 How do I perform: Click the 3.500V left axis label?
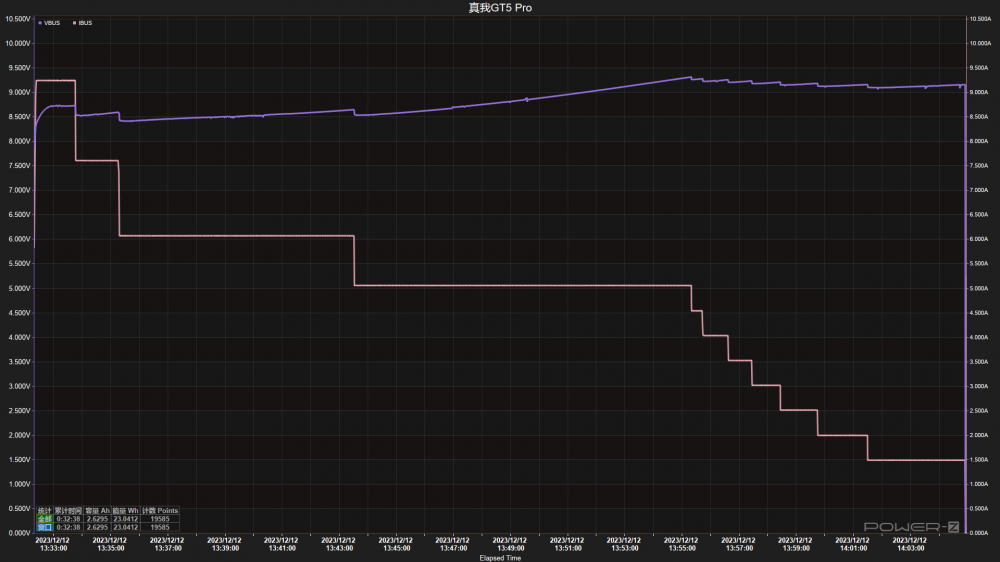pyautogui.click(x=19, y=362)
